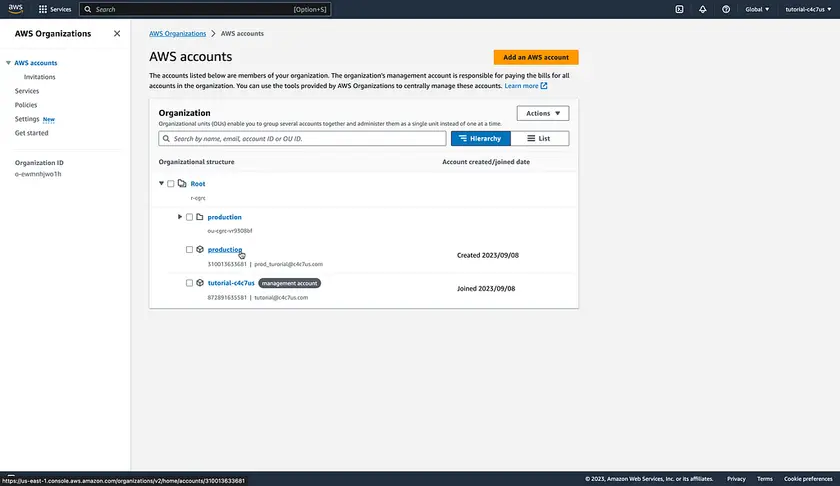Collapse the AWS accounts sidebar section
The image size is (840, 486).
8,63
